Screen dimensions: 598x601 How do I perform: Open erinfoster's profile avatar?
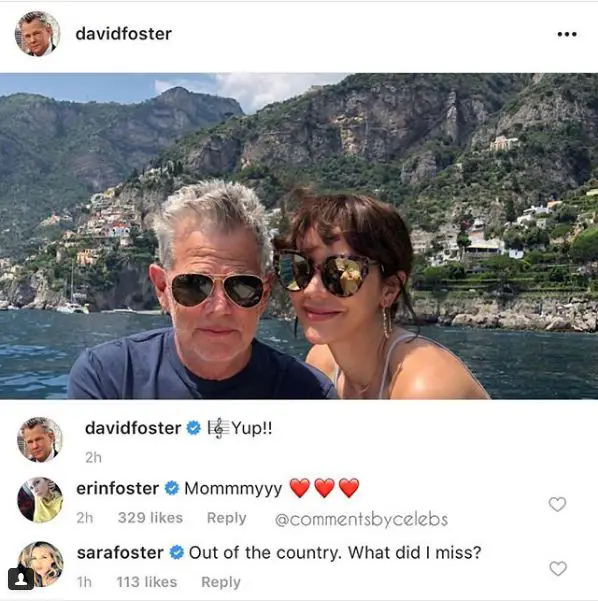(40, 500)
